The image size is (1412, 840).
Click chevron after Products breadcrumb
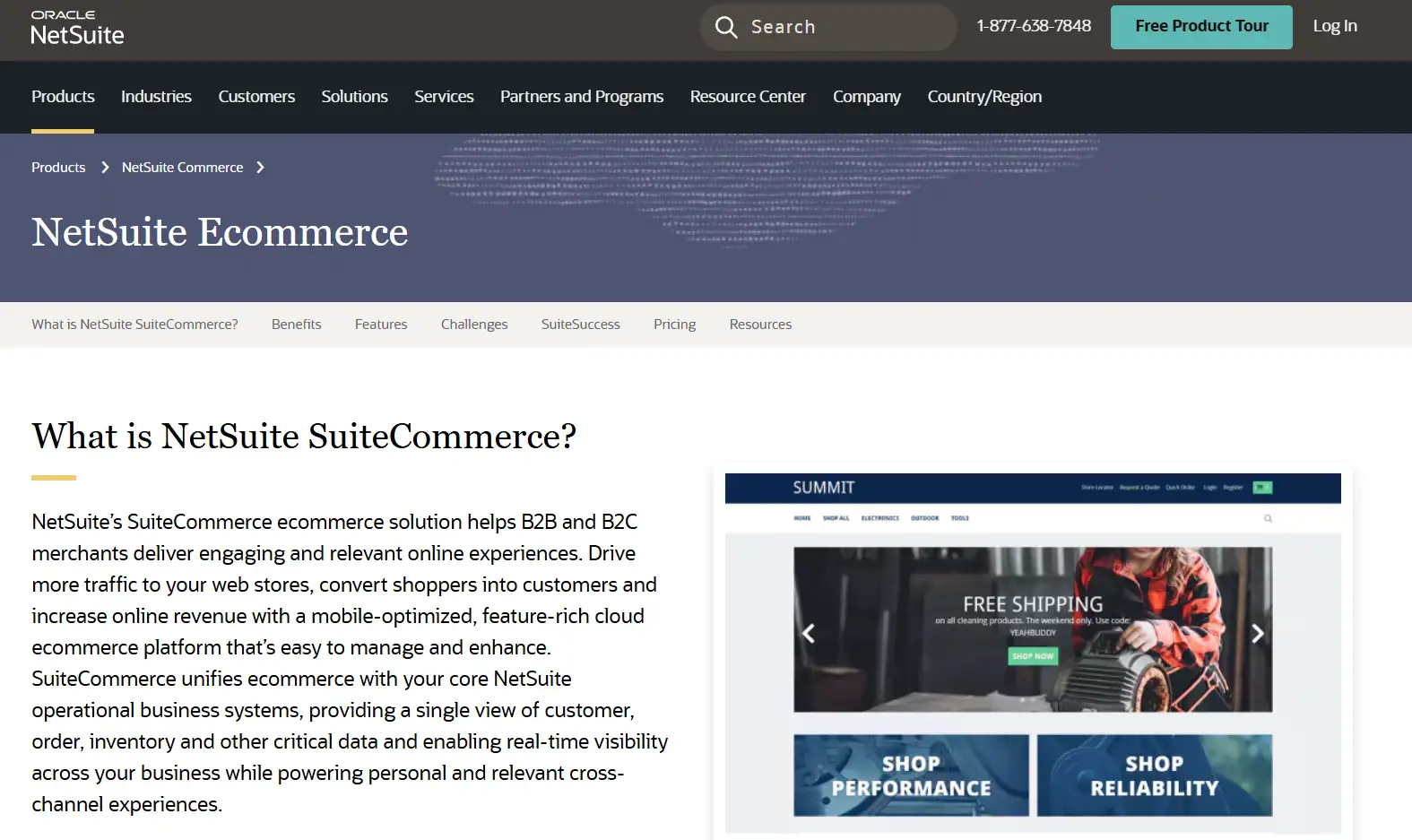[105, 168]
